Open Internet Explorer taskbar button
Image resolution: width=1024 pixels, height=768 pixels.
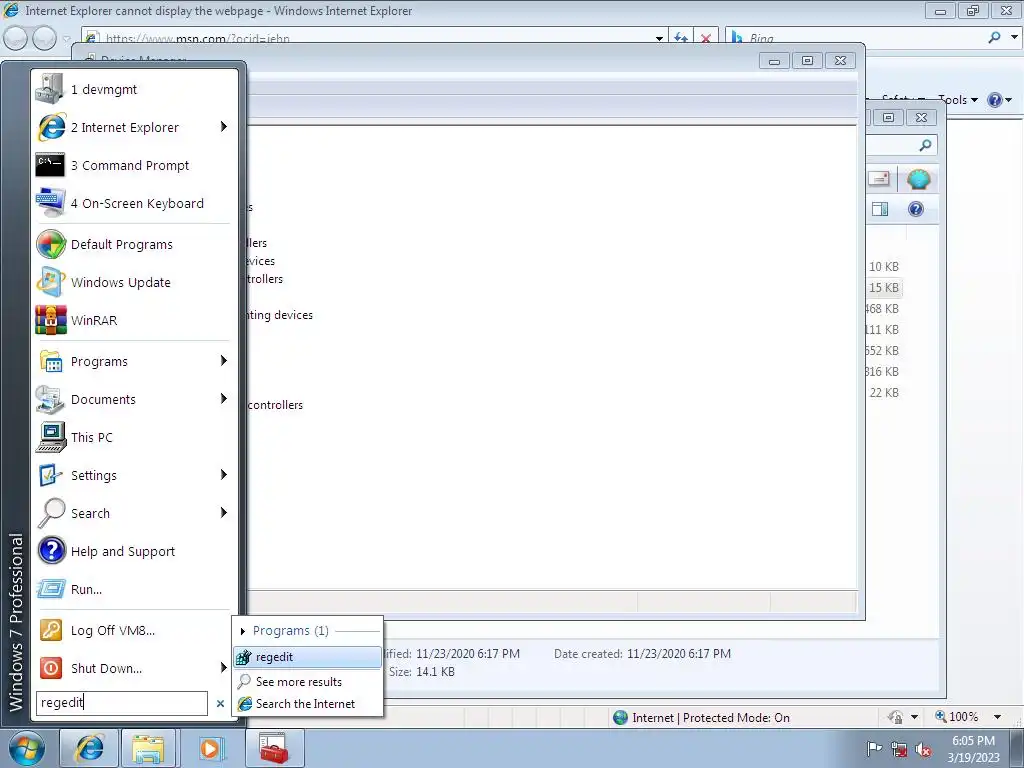(89, 748)
